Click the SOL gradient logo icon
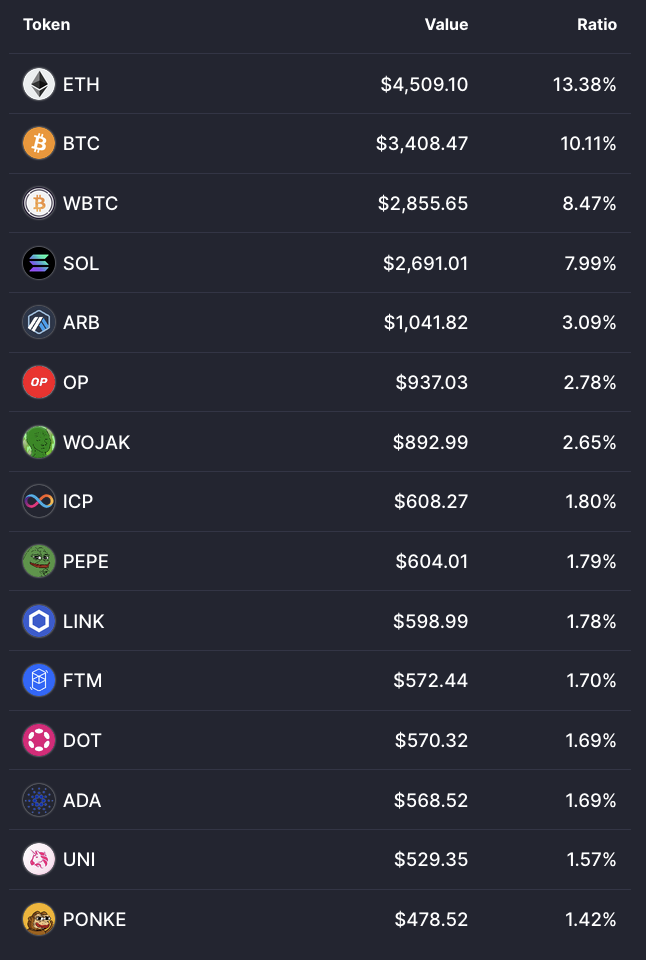Image resolution: width=646 pixels, height=960 pixels. point(39,263)
